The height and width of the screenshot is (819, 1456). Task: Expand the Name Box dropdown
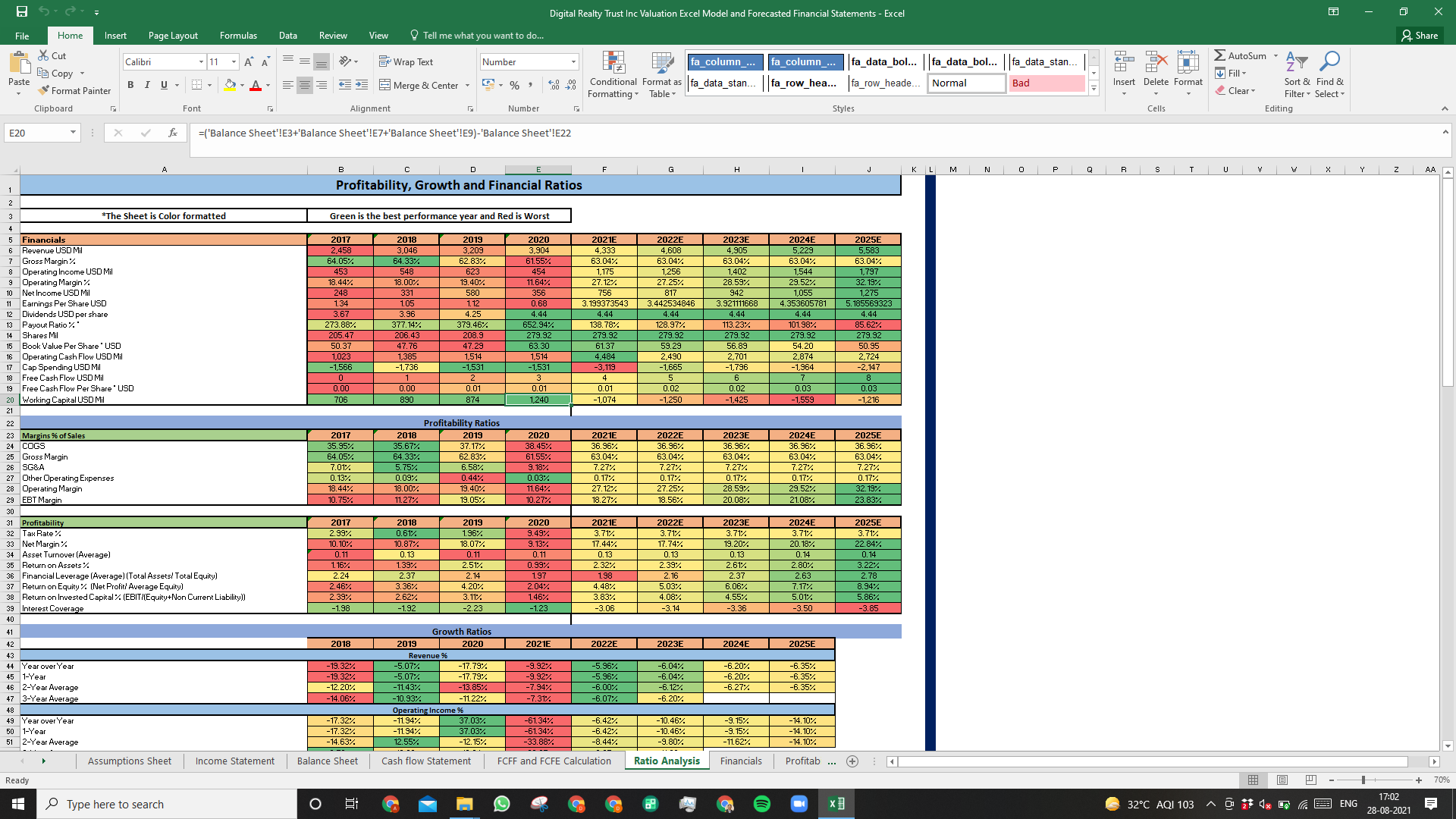click(73, 133)
